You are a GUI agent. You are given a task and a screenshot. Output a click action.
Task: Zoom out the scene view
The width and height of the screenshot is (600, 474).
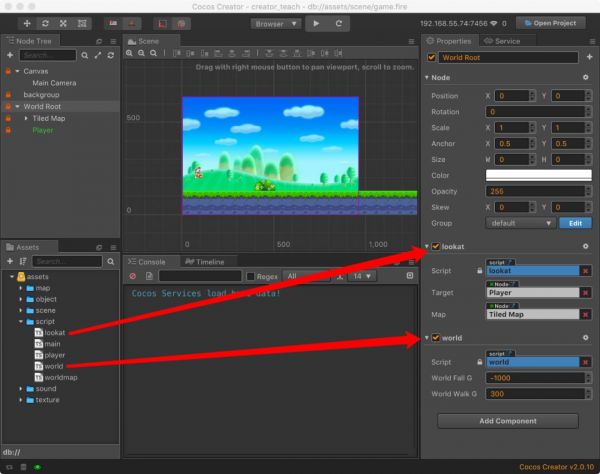(x=141, y=53)
